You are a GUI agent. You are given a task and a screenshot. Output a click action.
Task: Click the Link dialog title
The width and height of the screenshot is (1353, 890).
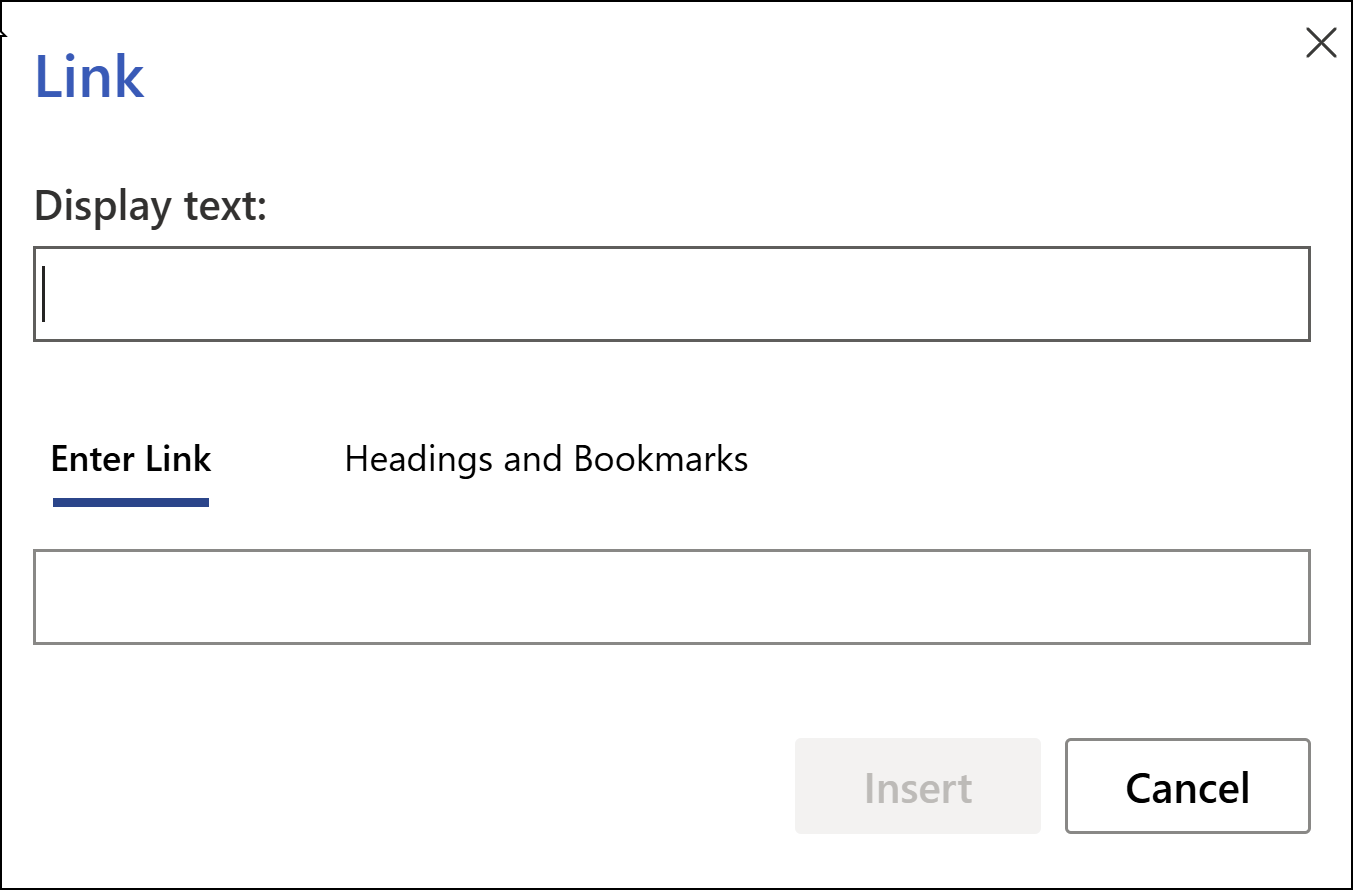89,77
